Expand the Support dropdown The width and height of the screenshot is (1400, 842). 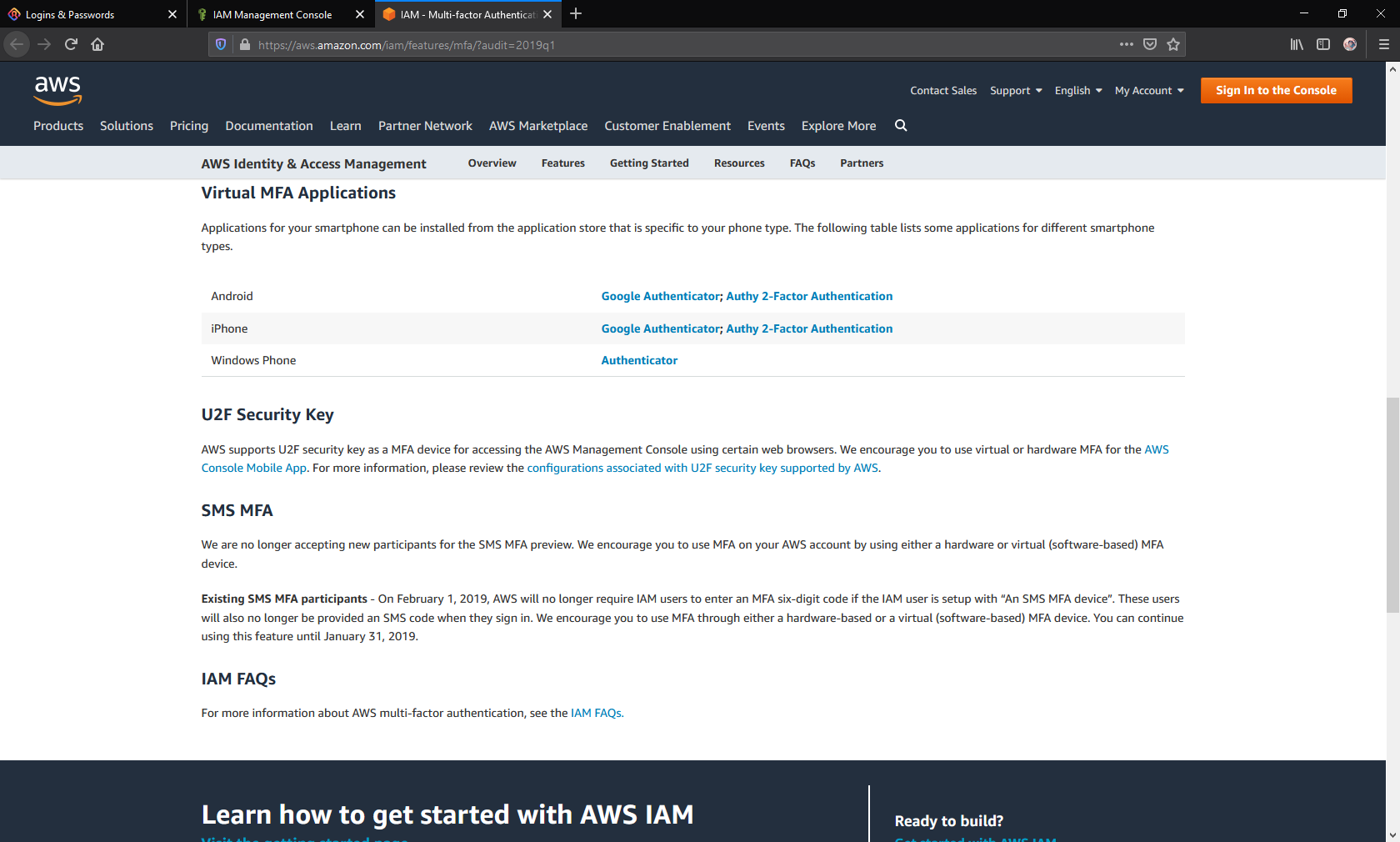[1016, 90]
